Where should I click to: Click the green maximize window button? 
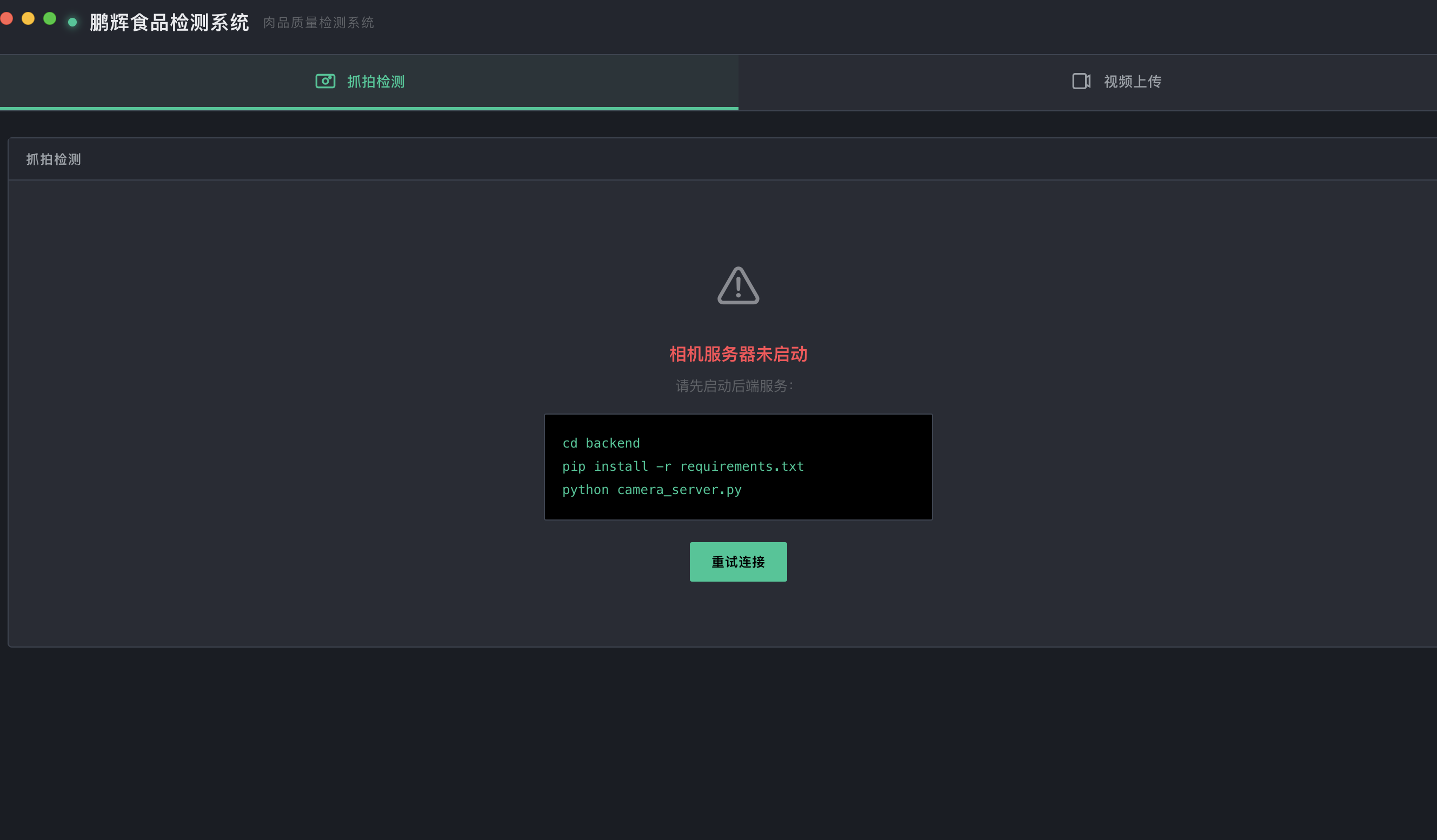50,18
